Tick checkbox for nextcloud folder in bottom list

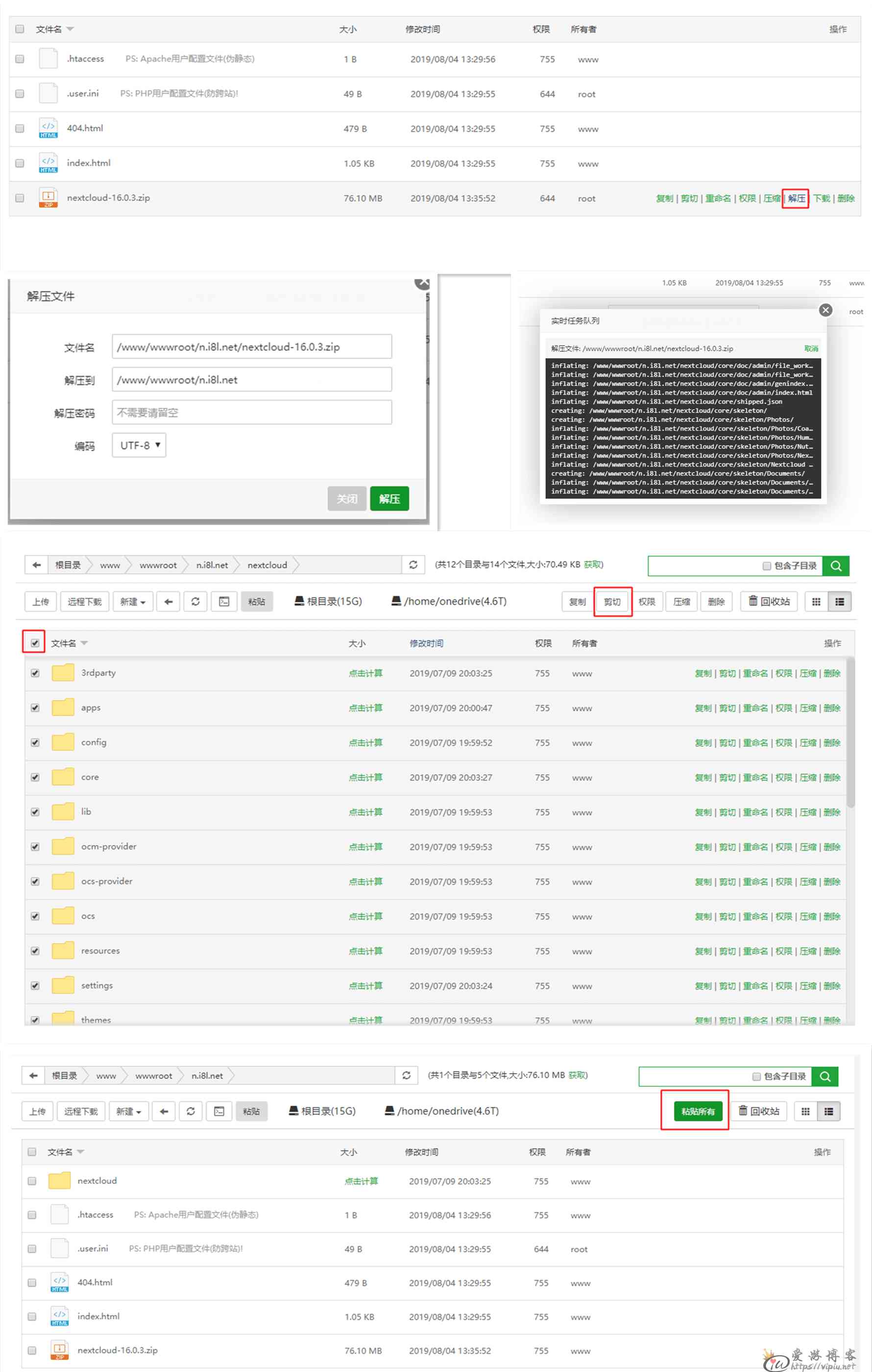(32, 1181)
